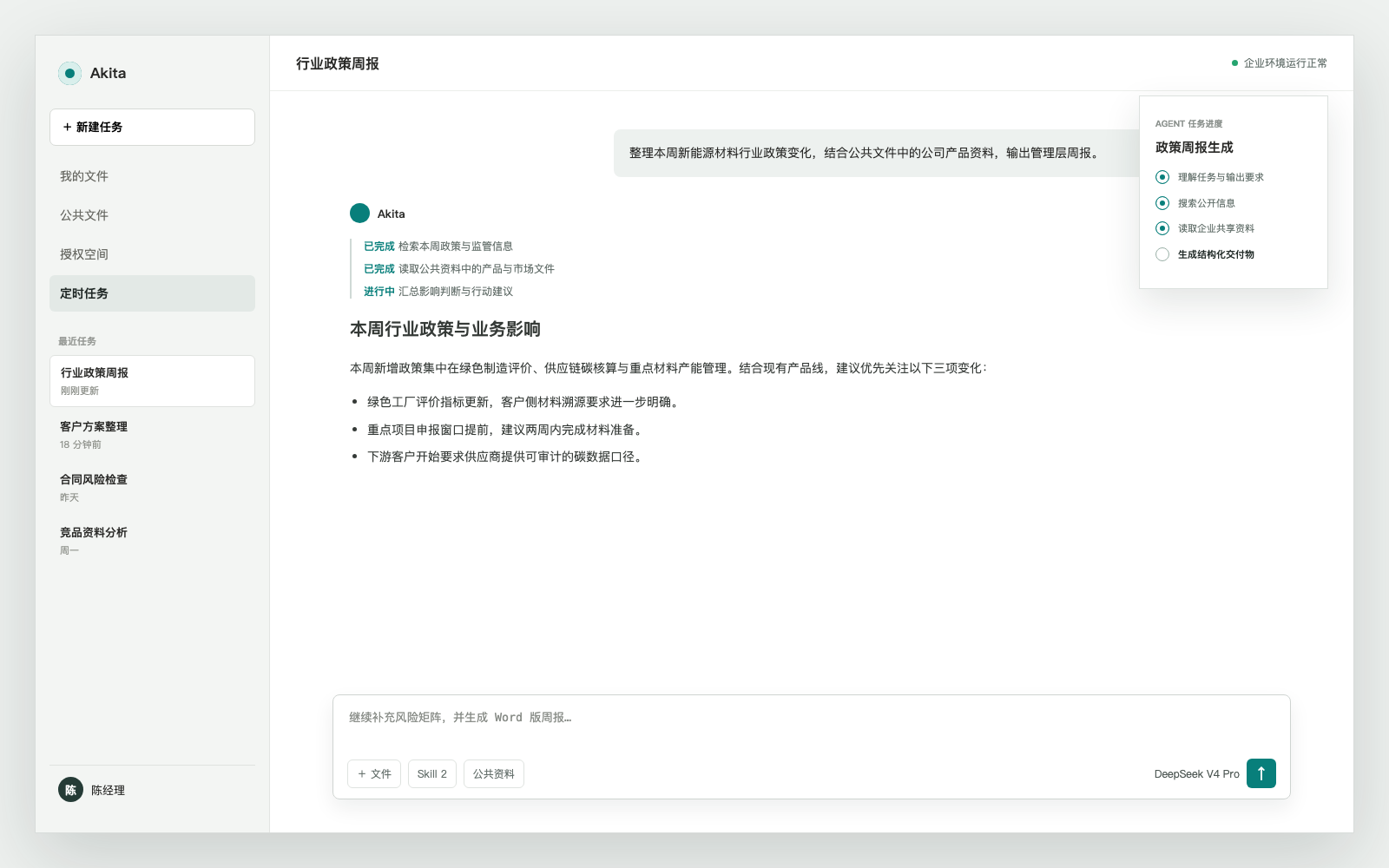This screenshot has height=868, width=1389.
Task: Select the 搜索公开信息 step indicator
Action: (1162, 203)
